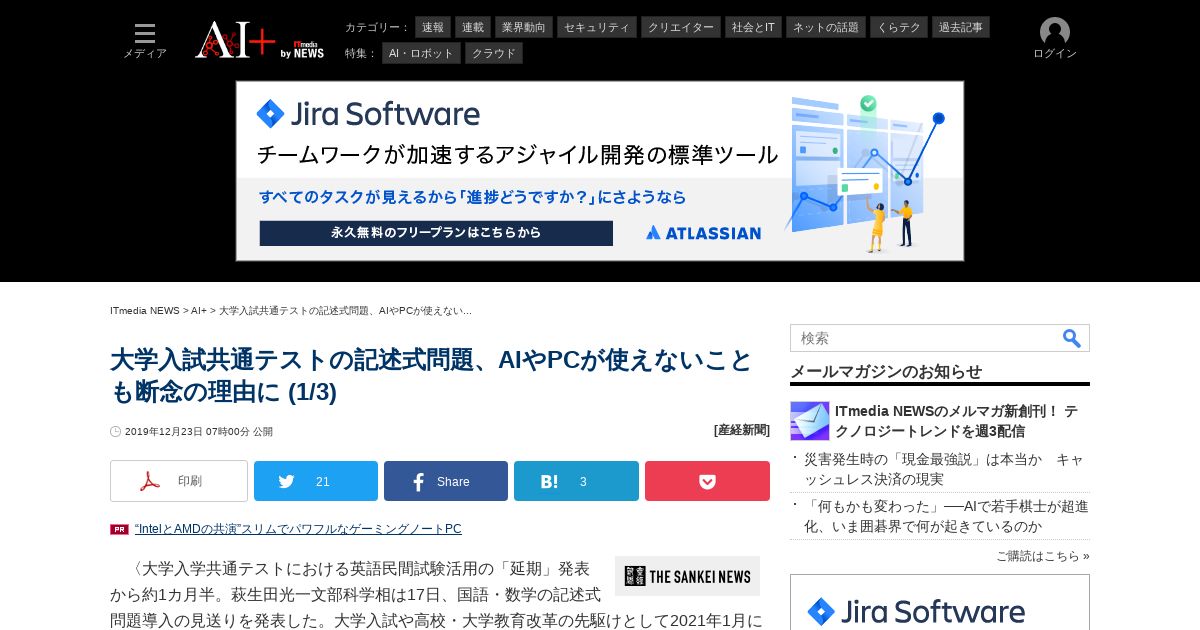1200x630 pixels.
Task: Click the Jira Software sidebar ad
Action: pyautogui.click(x=940, y=602)
